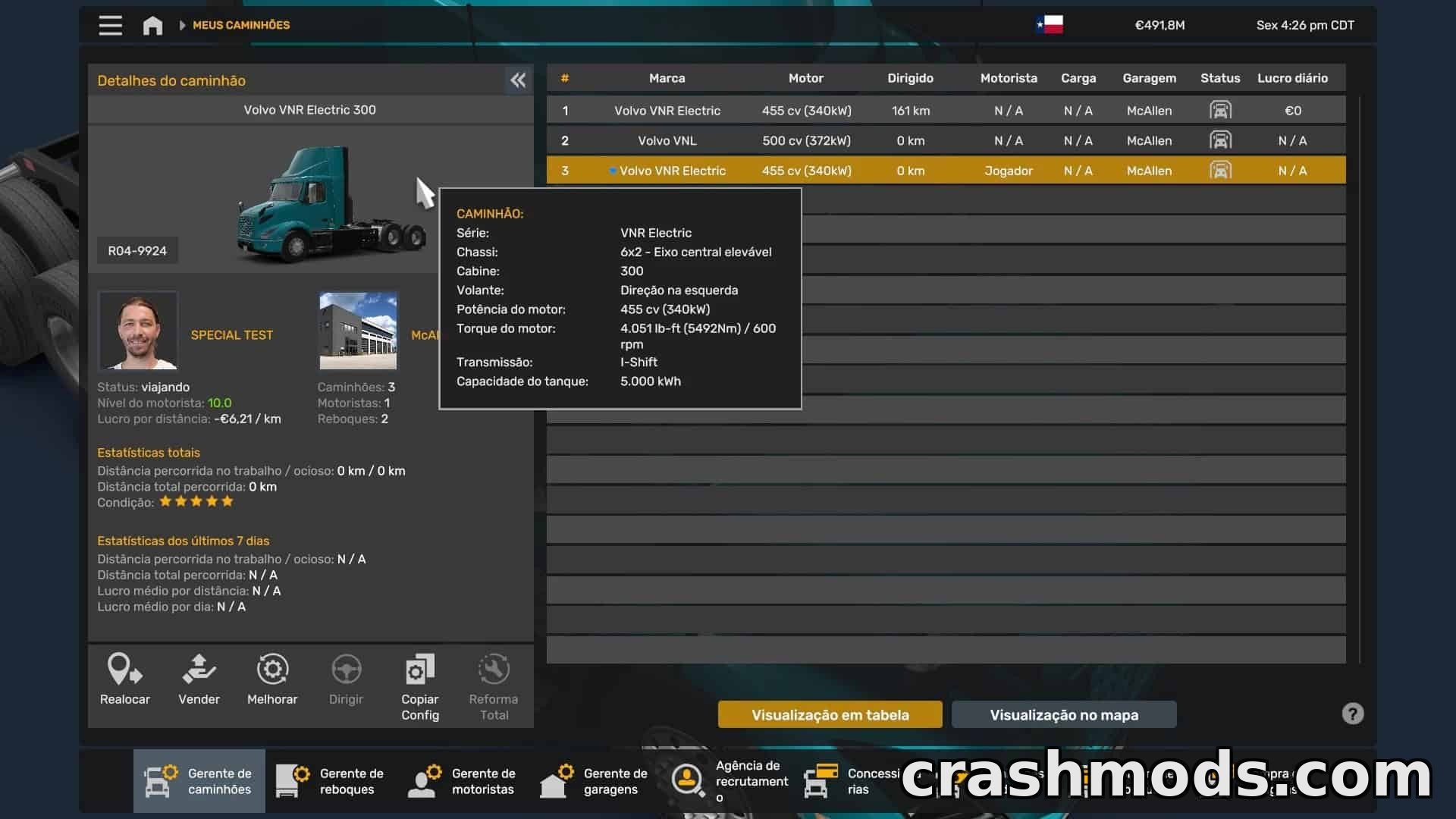
Task: Switch to Visualização no mapa
Action: [x=1064, y=714]
